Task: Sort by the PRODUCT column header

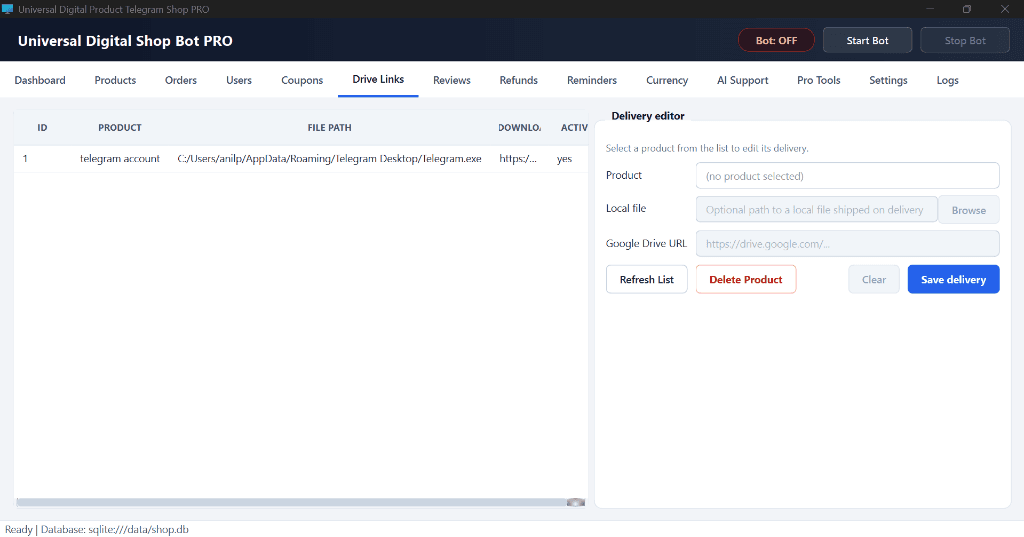Action: (120, 128)
